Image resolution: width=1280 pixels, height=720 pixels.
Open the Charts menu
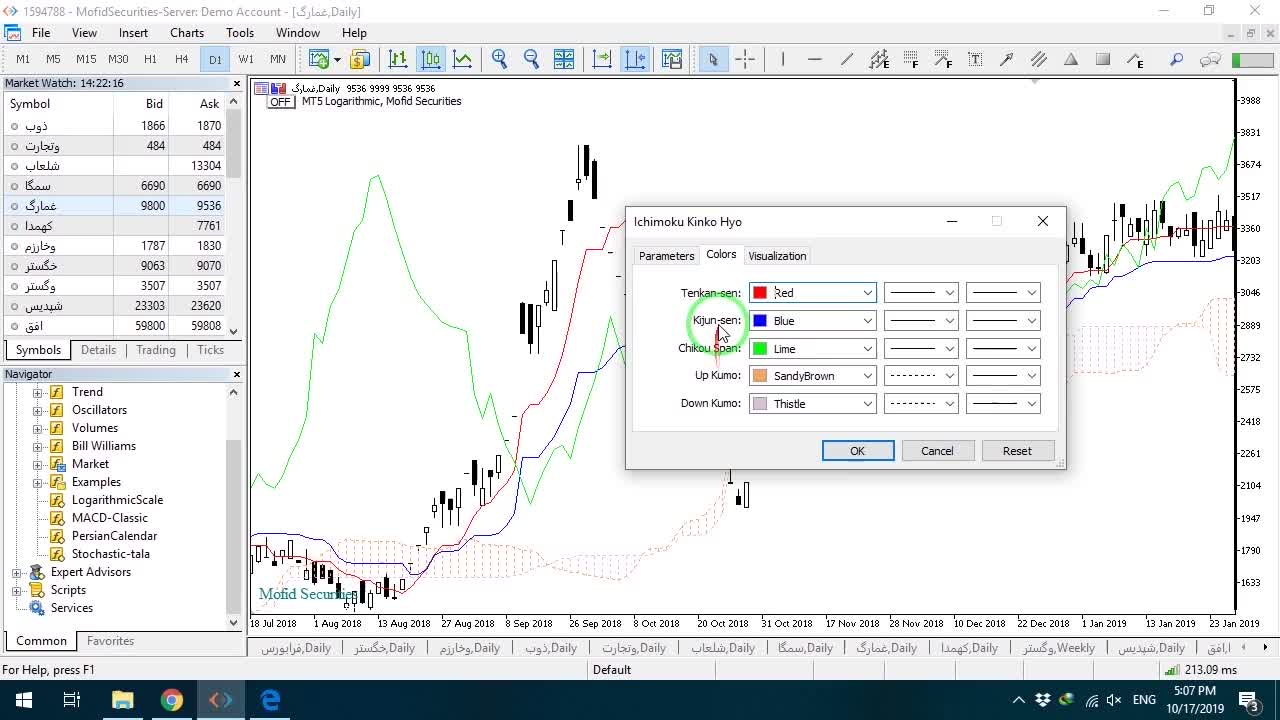187,33
